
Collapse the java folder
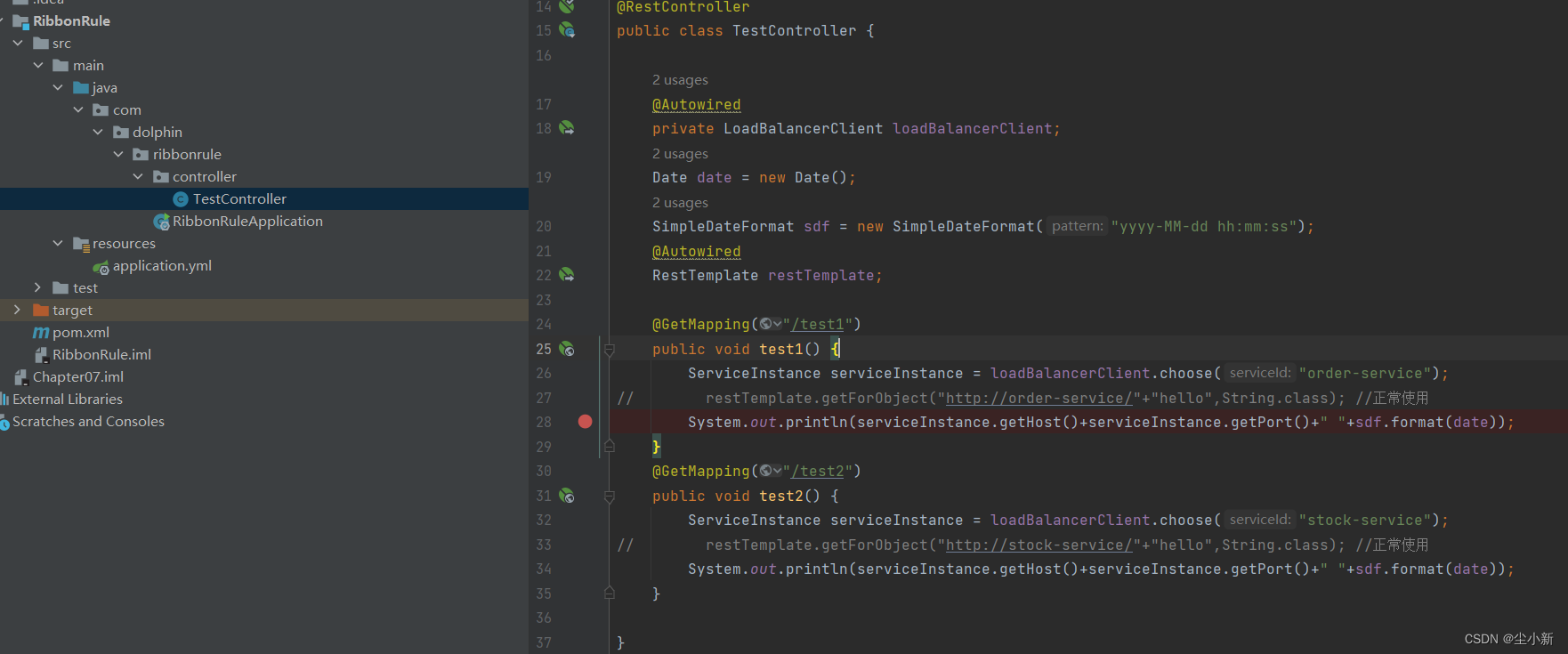(x=58, y=87)
